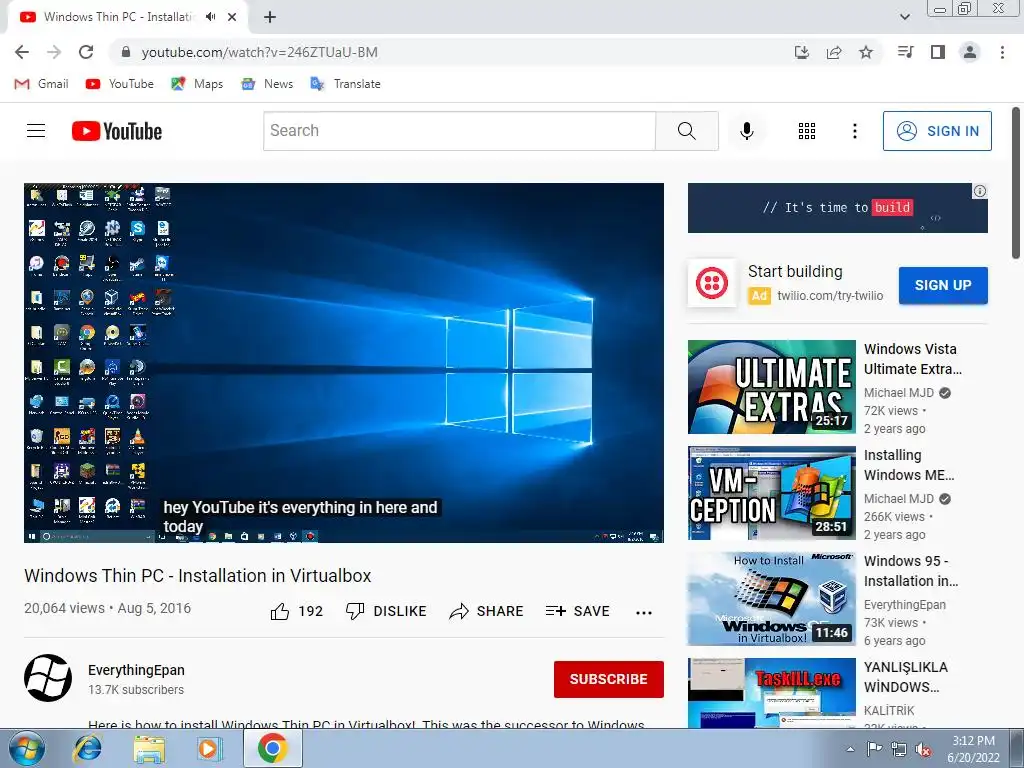Open the Windows 95 installation thumbnail
The width and height of the screenshot is (1024, 768).
[772, 599]
